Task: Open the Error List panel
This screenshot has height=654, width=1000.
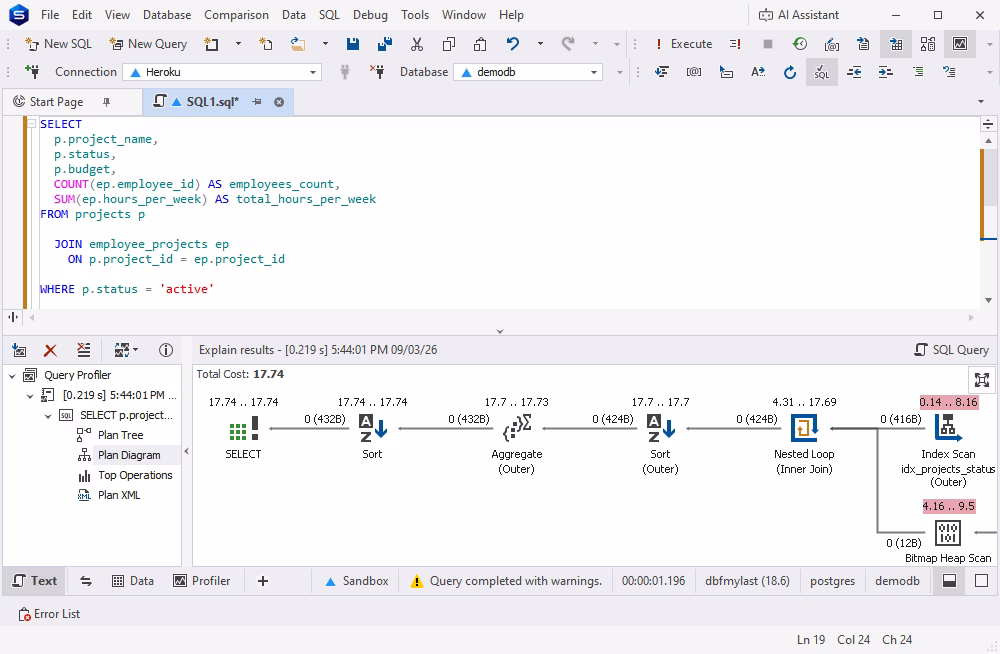Action: coord(50,614)
